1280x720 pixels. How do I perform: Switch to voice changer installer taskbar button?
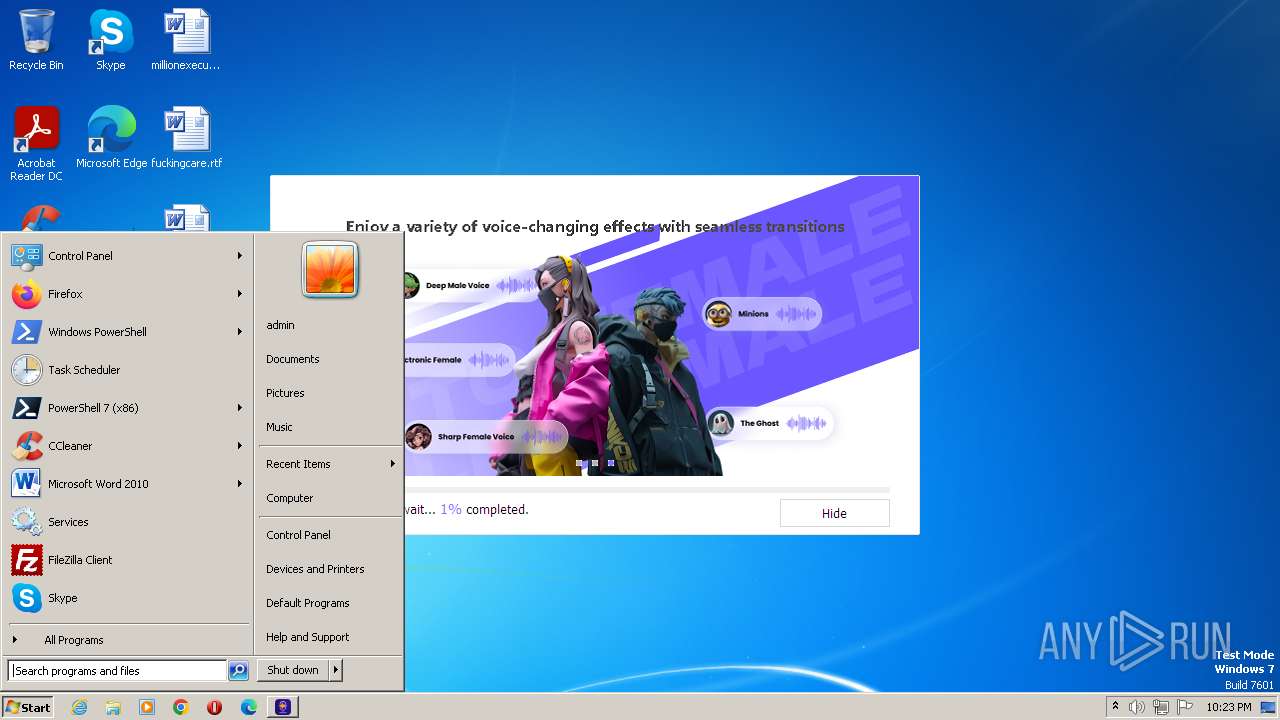(283, 707)
